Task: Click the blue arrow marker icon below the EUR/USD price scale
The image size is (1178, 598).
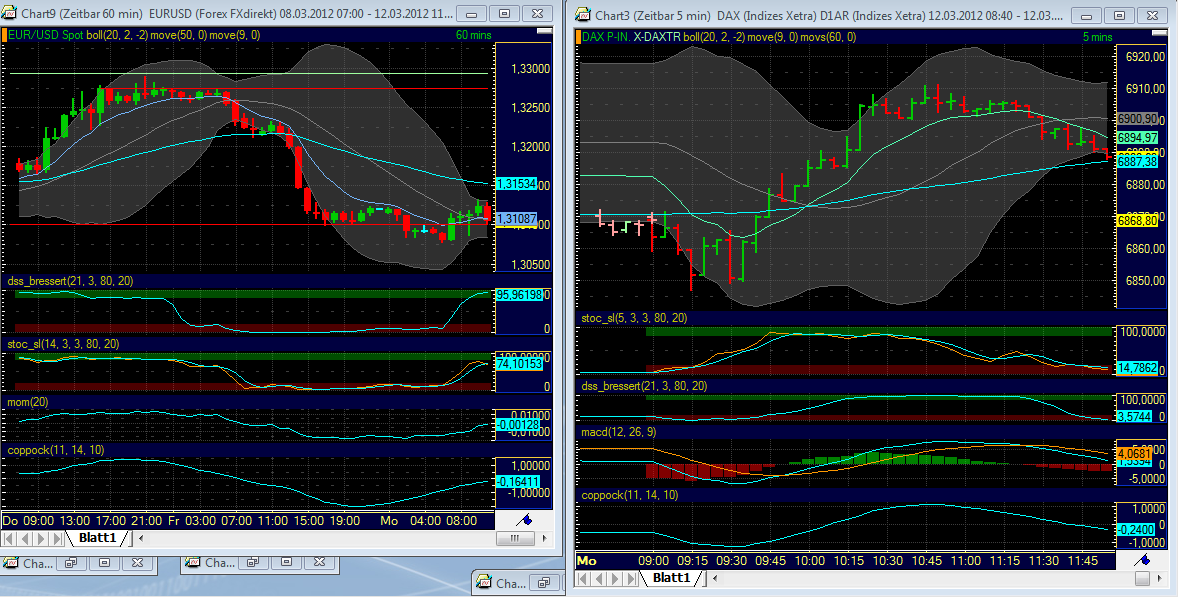Action: 528,518
